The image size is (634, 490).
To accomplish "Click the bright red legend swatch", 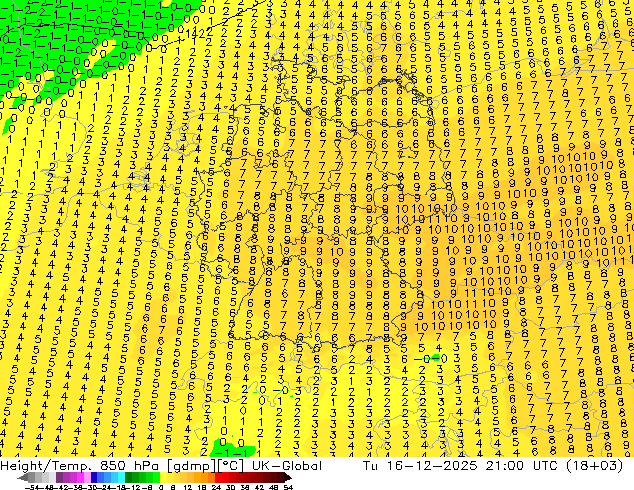I will [218, 477].
